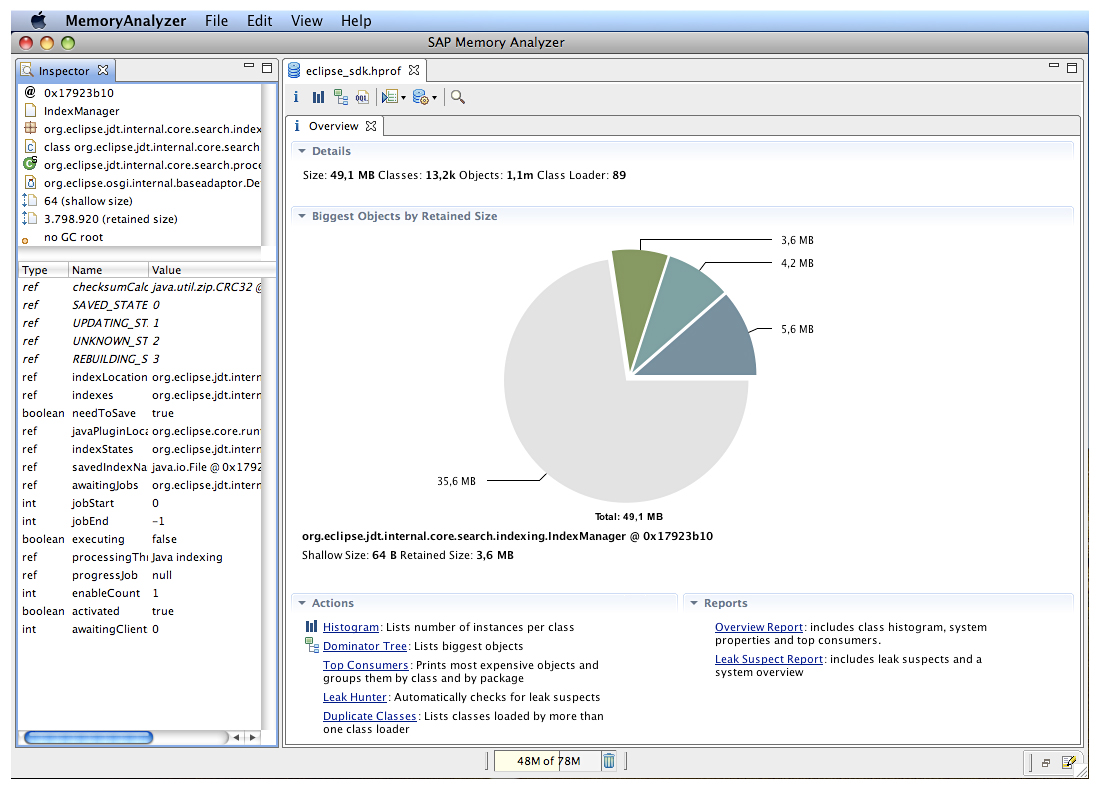Select the Inspector tab
Screen dimensions: 1100x789
[x=64, y=71]
